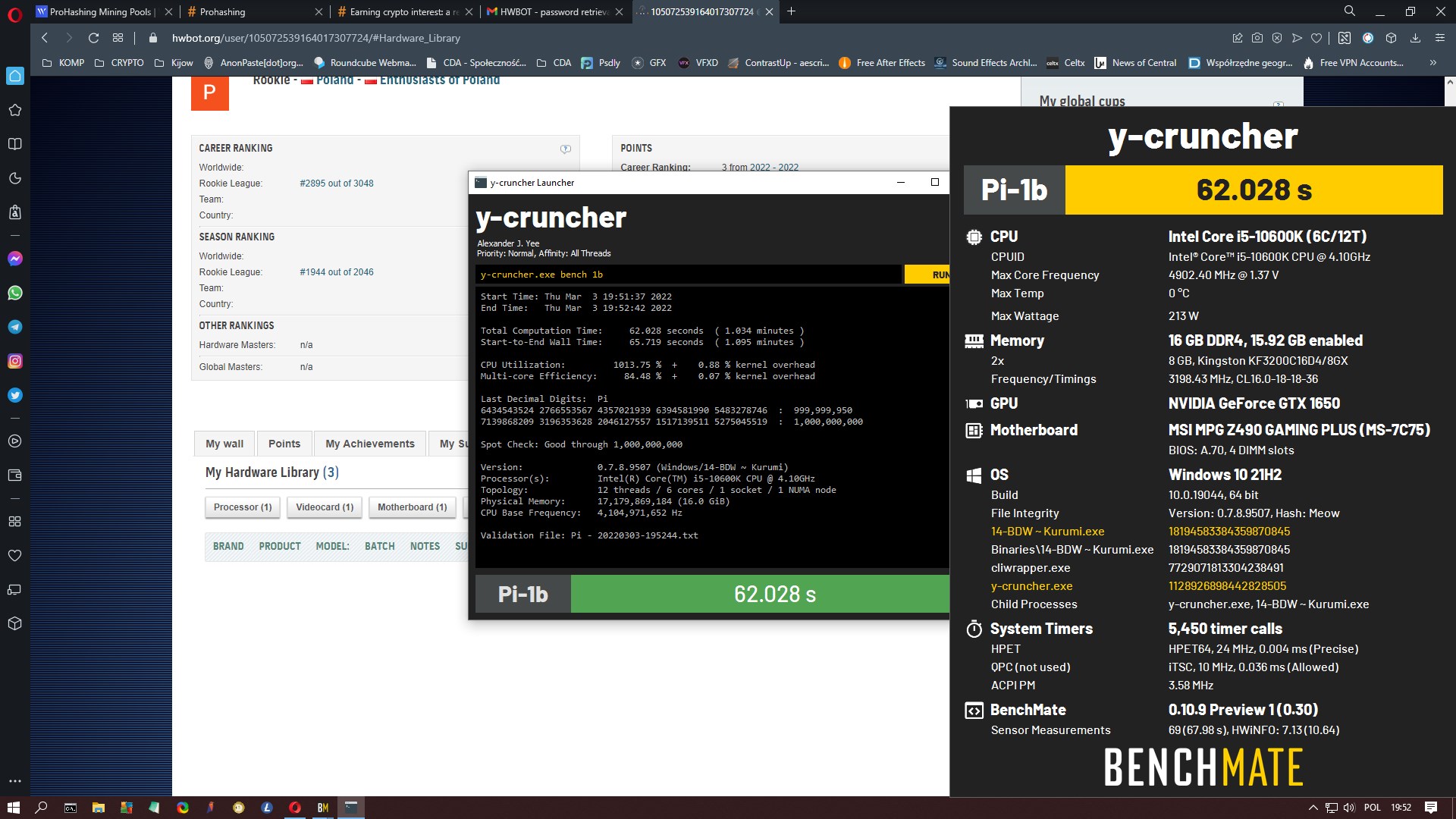Open CRYPTO bookmark folder
Image resolution: width=1456 pixels, height=819 pixels.
[119, 63]
